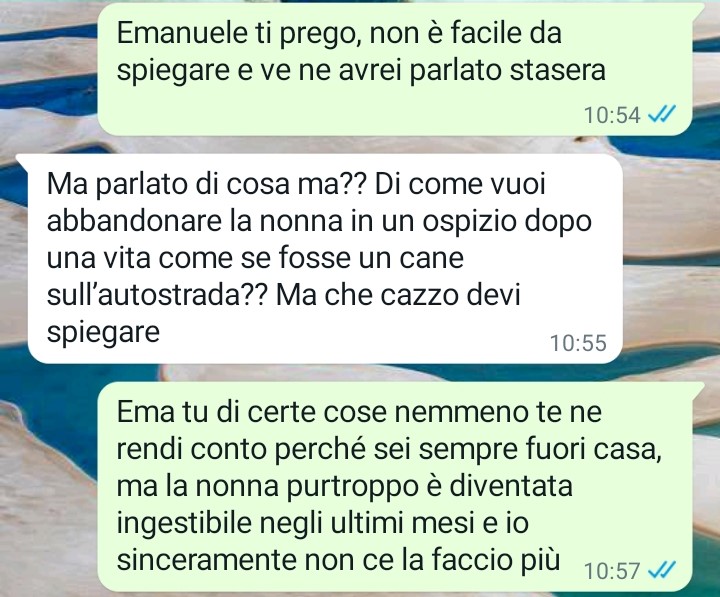Viewport: 720px width, 597px height.
Task: Select the "Emanuele ti prego" sent message bubble
Action: [395, 69]
